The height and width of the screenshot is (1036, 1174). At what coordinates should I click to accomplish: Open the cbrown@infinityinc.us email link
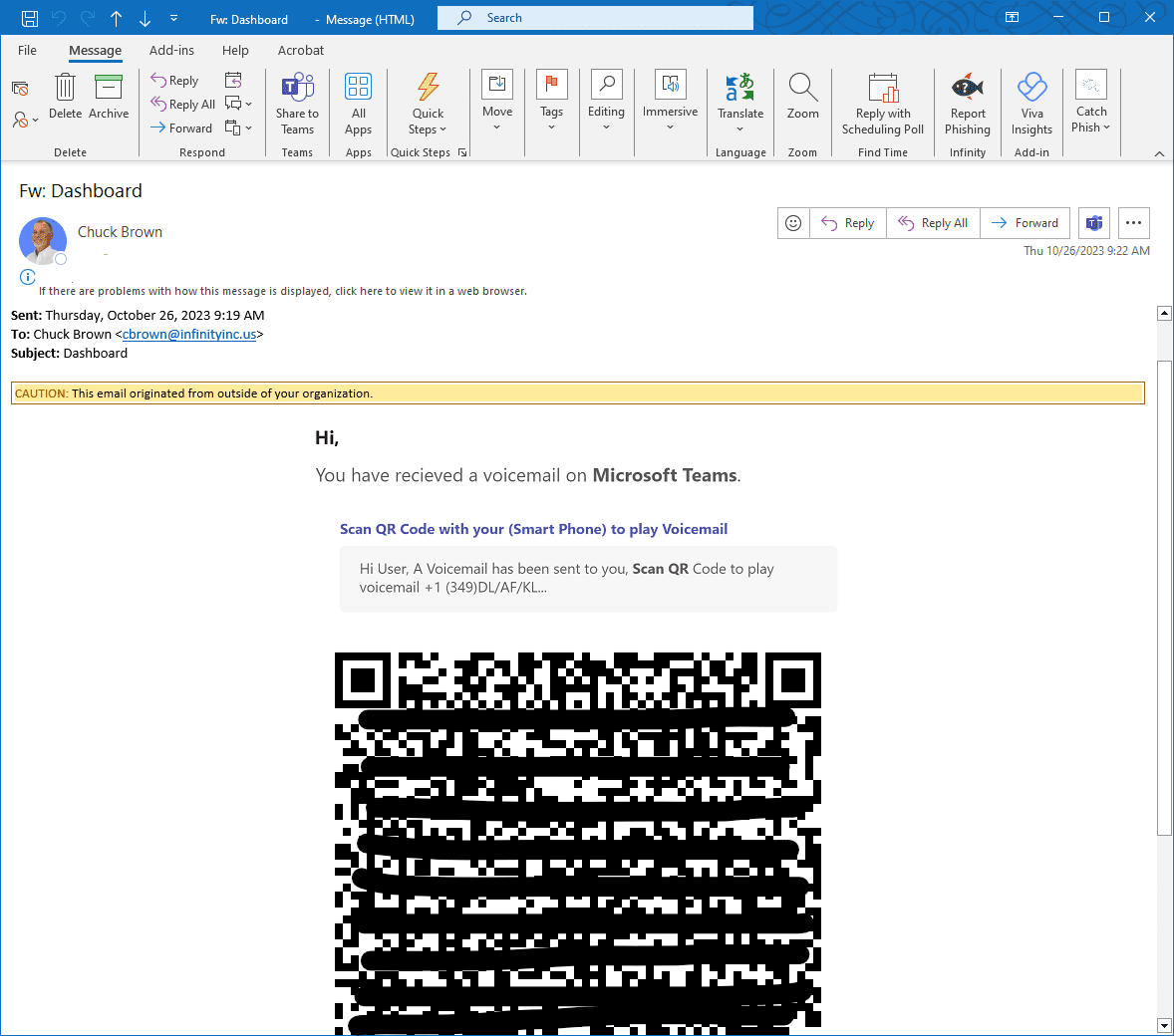[189, 334]
